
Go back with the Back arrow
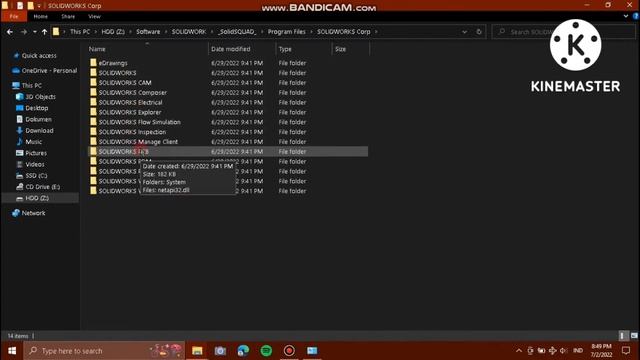click(x=10, y=32)
